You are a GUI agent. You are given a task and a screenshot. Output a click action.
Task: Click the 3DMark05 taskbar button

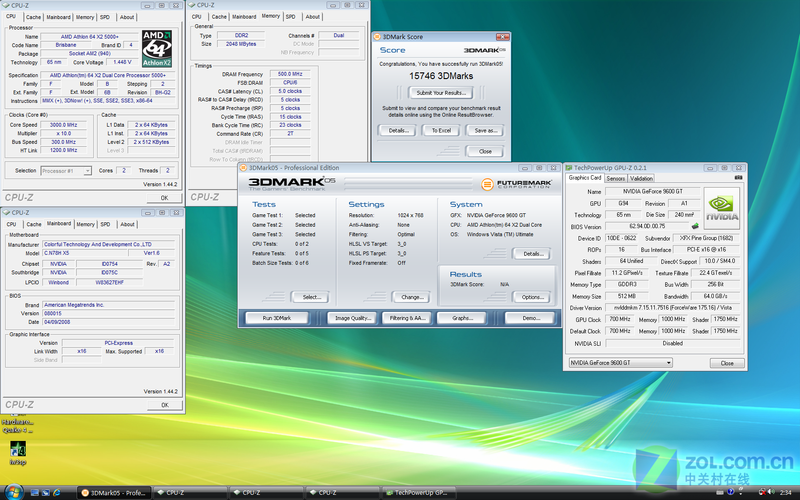pyautogui.click(x=114, y=492)
